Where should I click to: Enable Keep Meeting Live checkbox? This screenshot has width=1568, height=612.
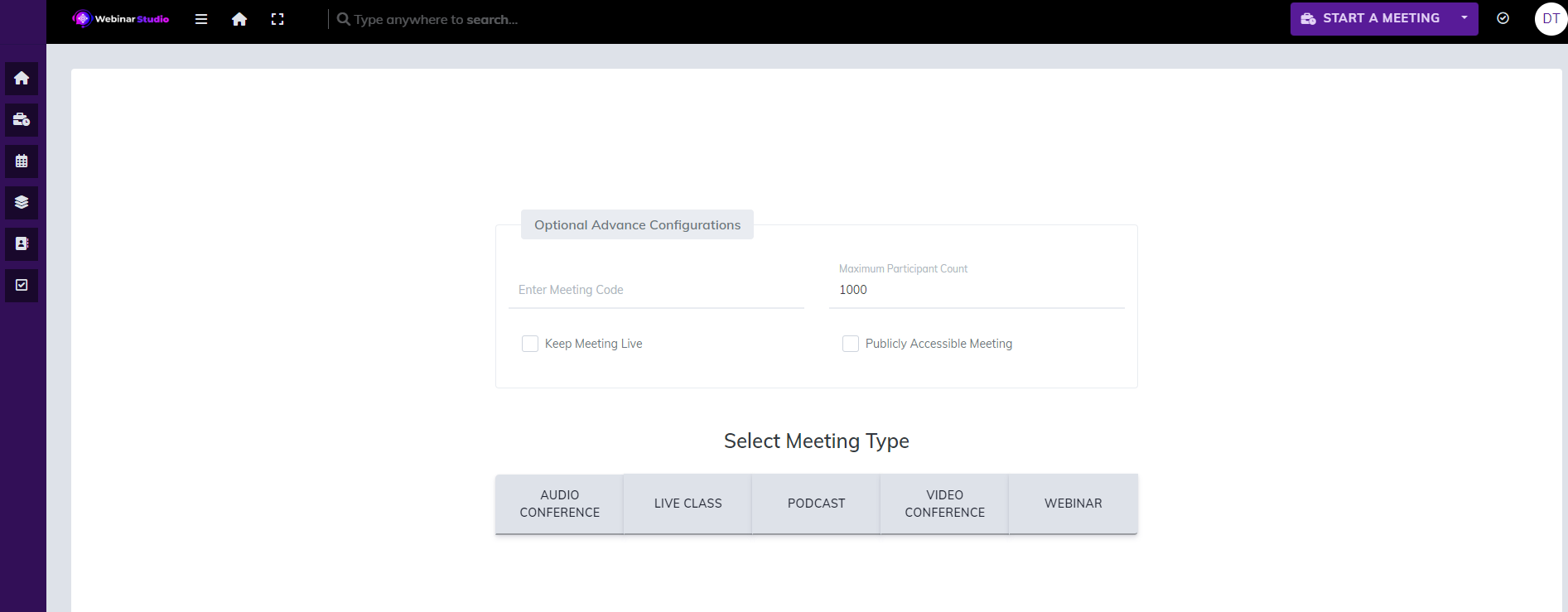click(x=530, y=344)
